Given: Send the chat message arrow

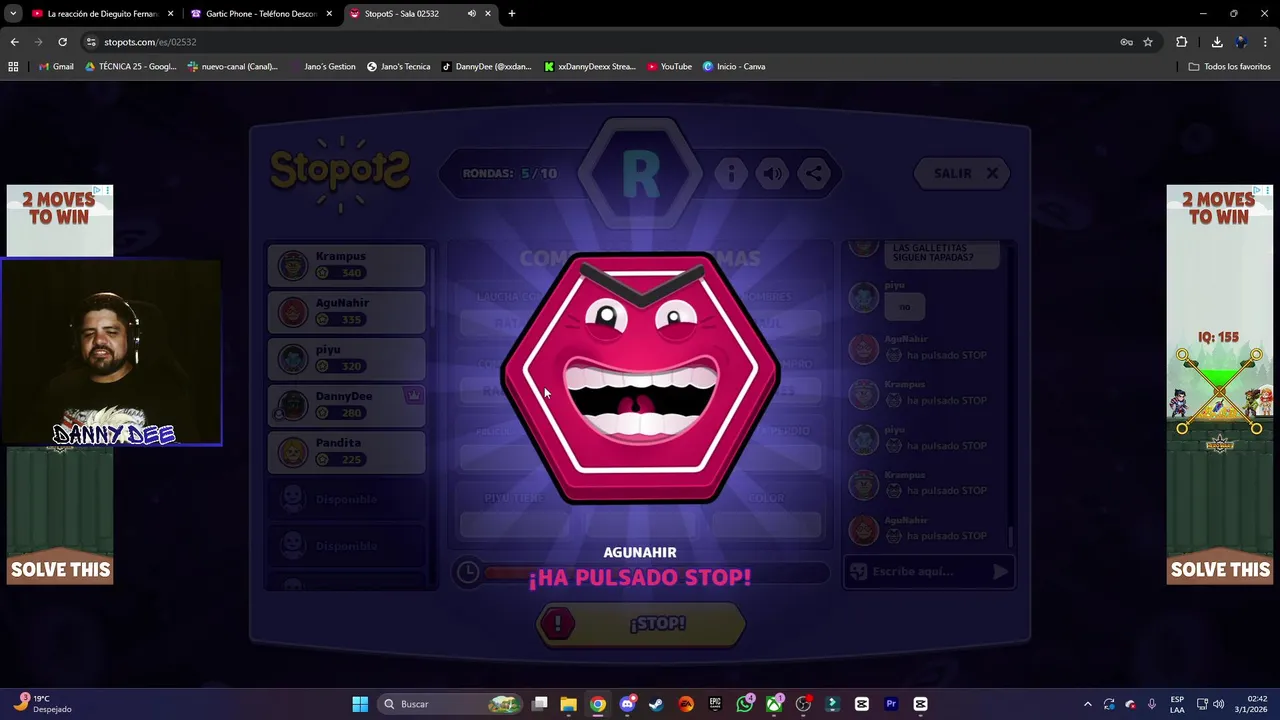Looking at the screenshot, I should [1000, 572].
